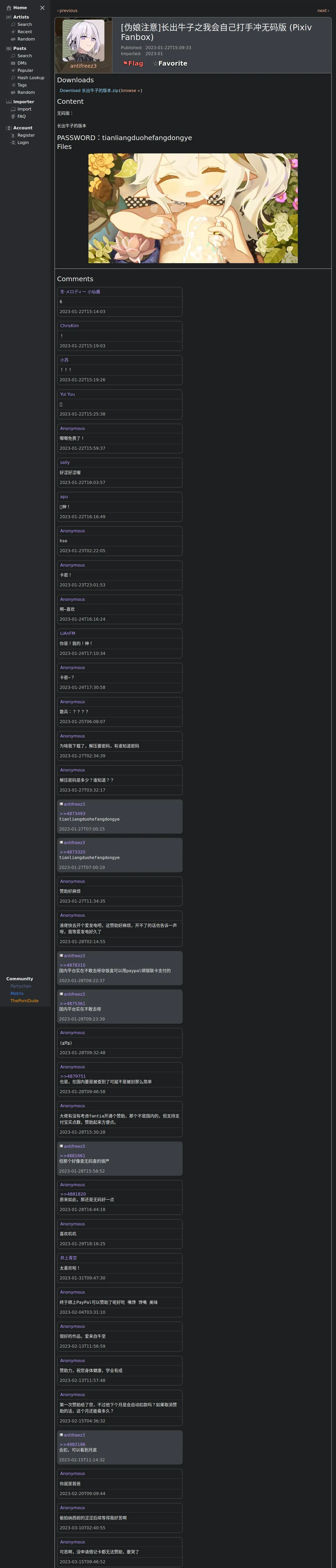Viewport: 336px width, 1568px height.
Task: Click the Importer section icon
Action: (9, 102)
